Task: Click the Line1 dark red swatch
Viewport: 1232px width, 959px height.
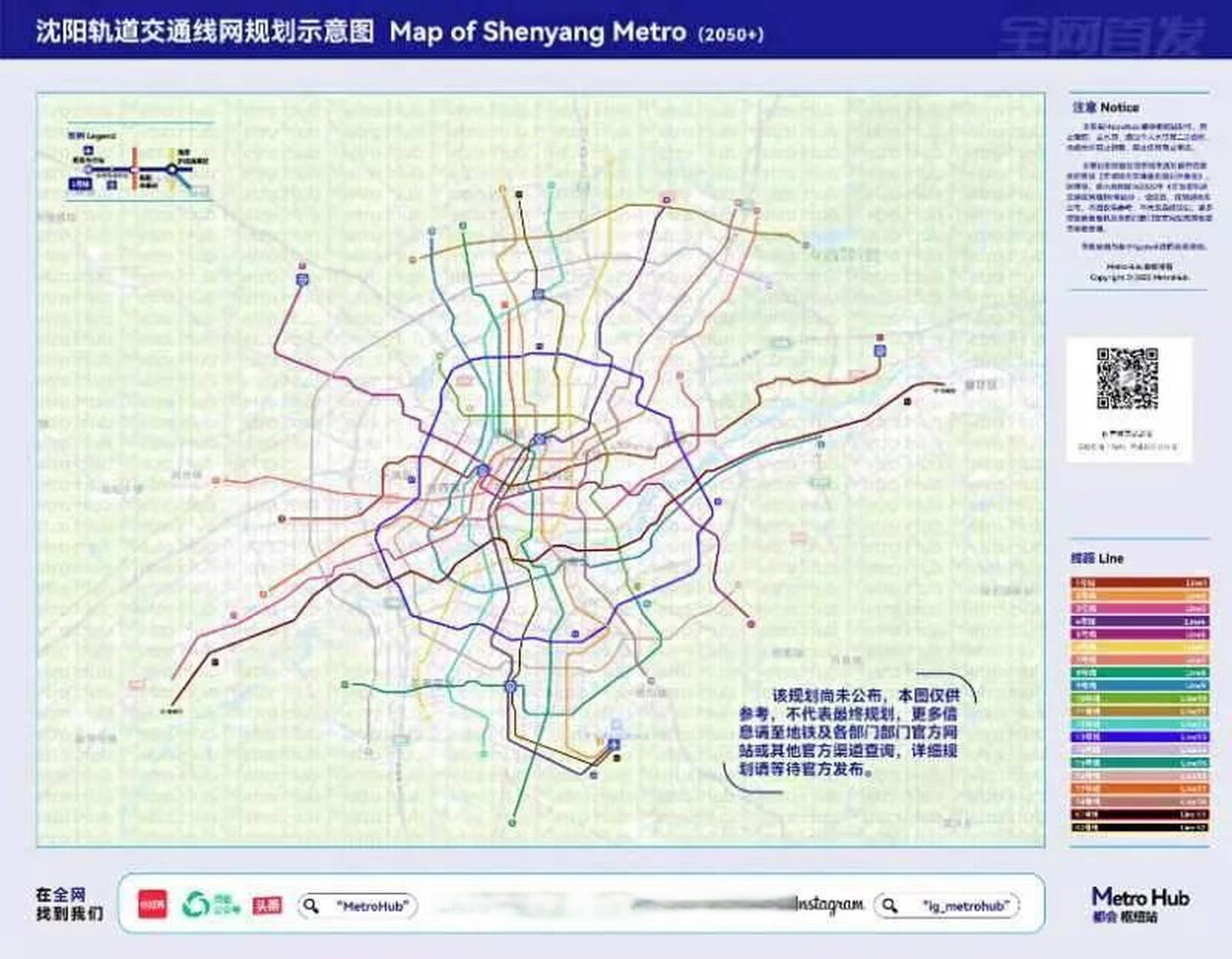Action: pos(1140,583)
